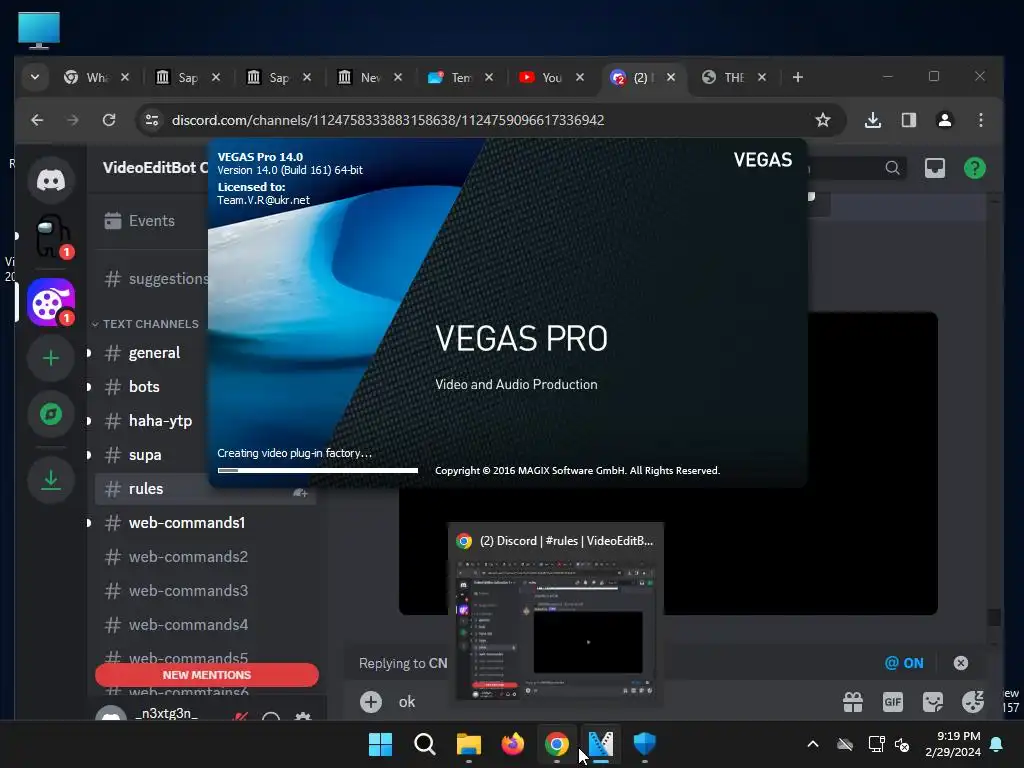
Task: Open the general channel
Action: coord(154,353)
